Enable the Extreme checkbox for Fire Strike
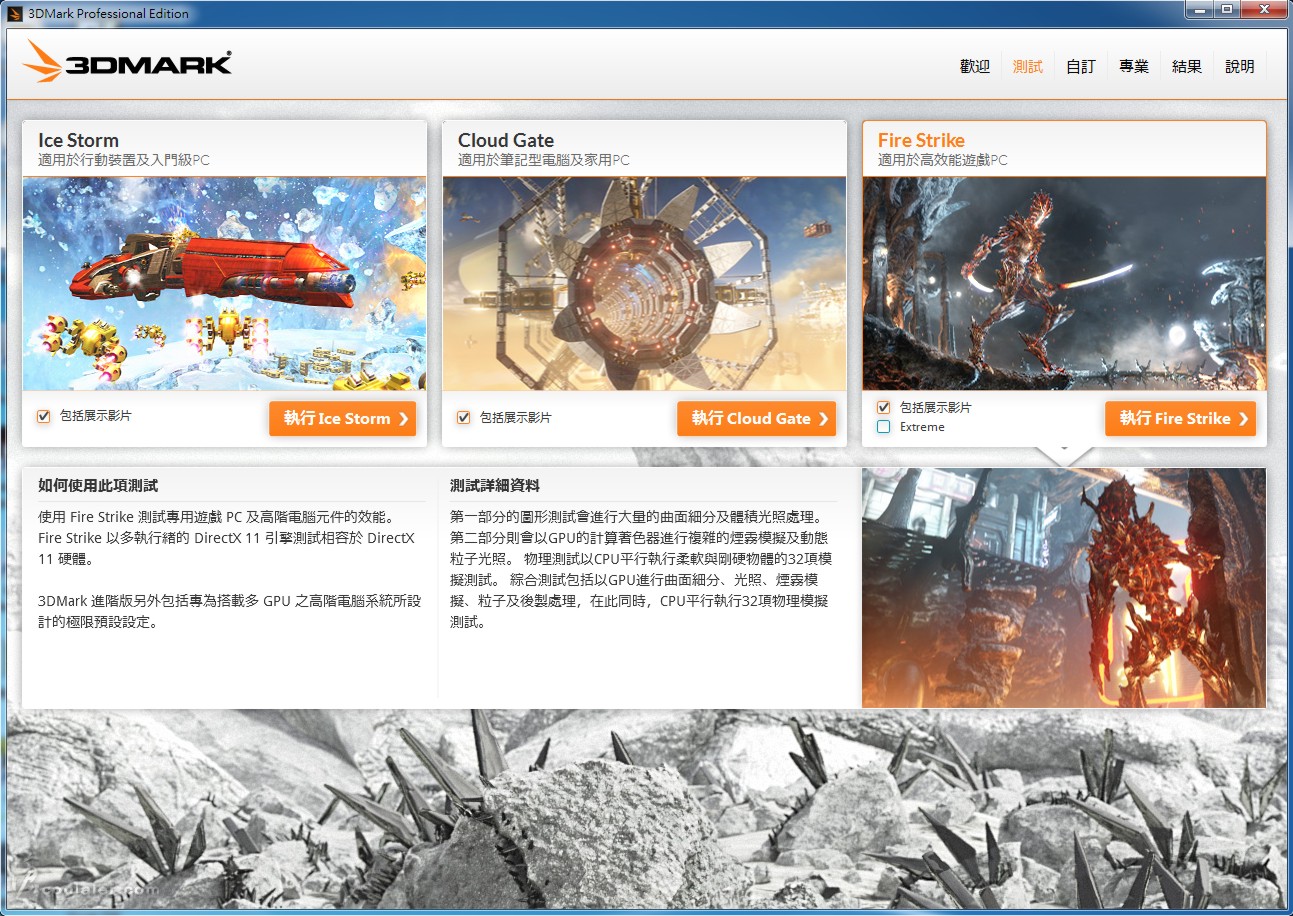1293x916 pixels. 884,427
